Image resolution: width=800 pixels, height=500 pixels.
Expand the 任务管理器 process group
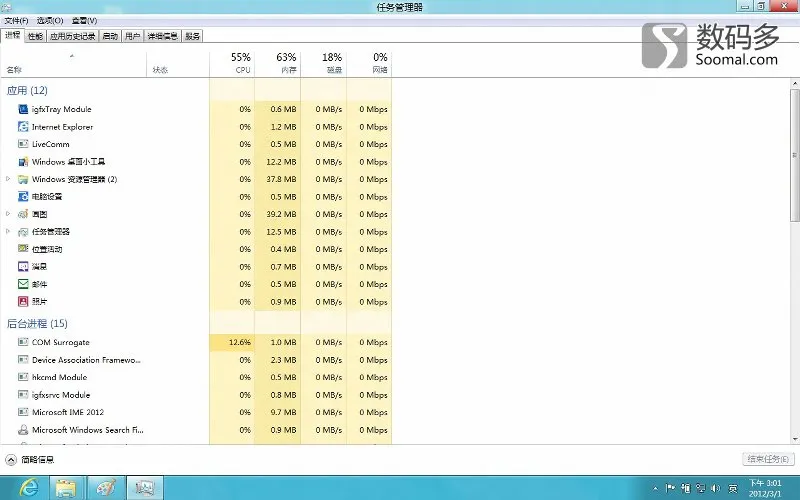point(8,232)
